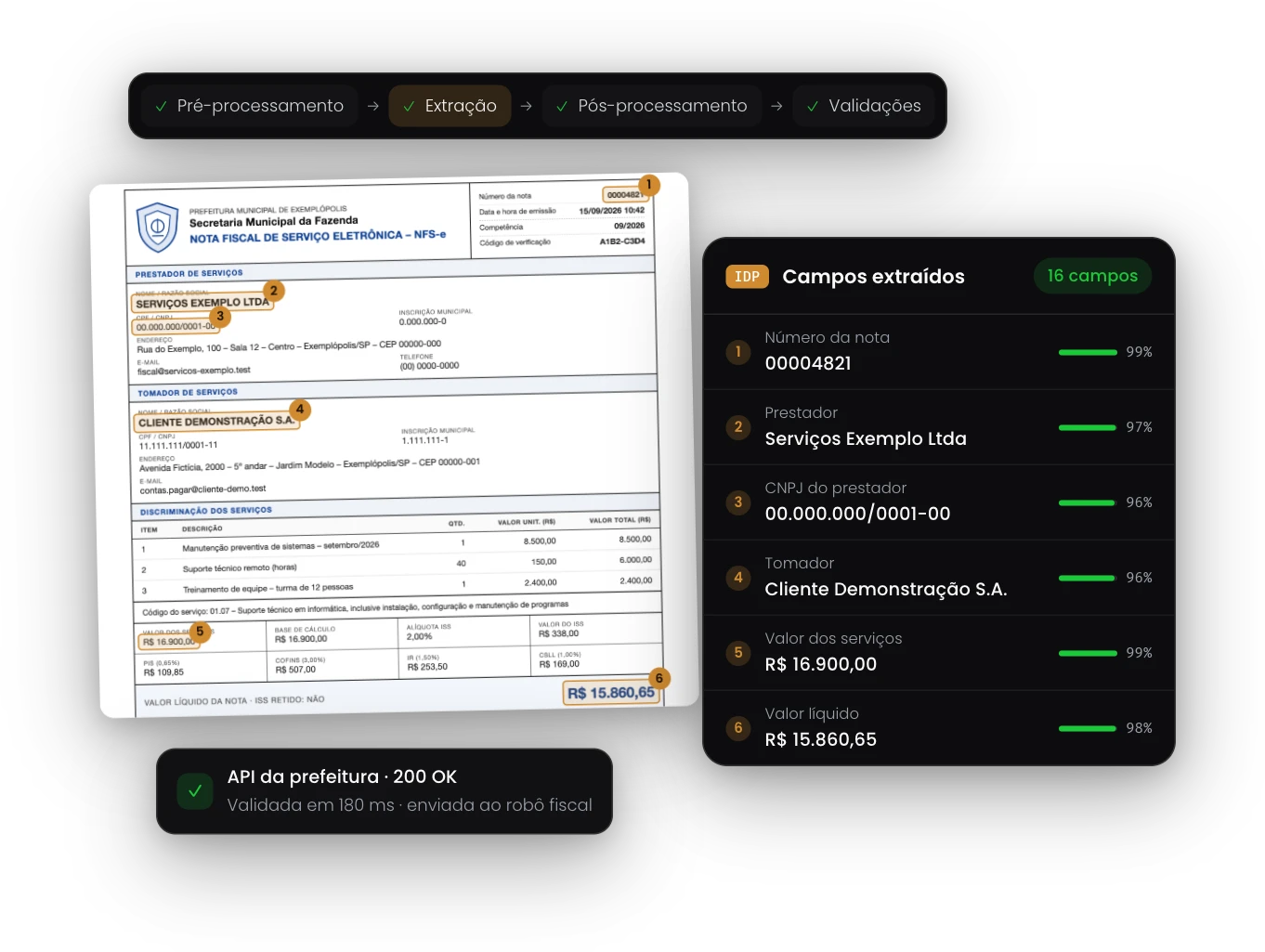Open the Extração pipeline step
1265x952 pixels.
click(x=450, y=106)
